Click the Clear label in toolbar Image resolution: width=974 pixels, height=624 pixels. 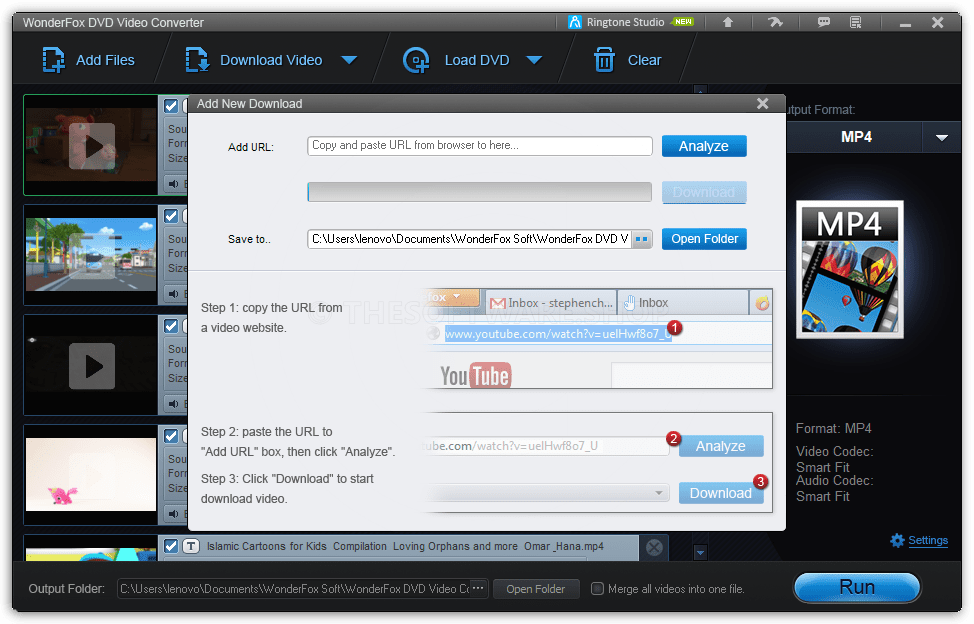644,60
